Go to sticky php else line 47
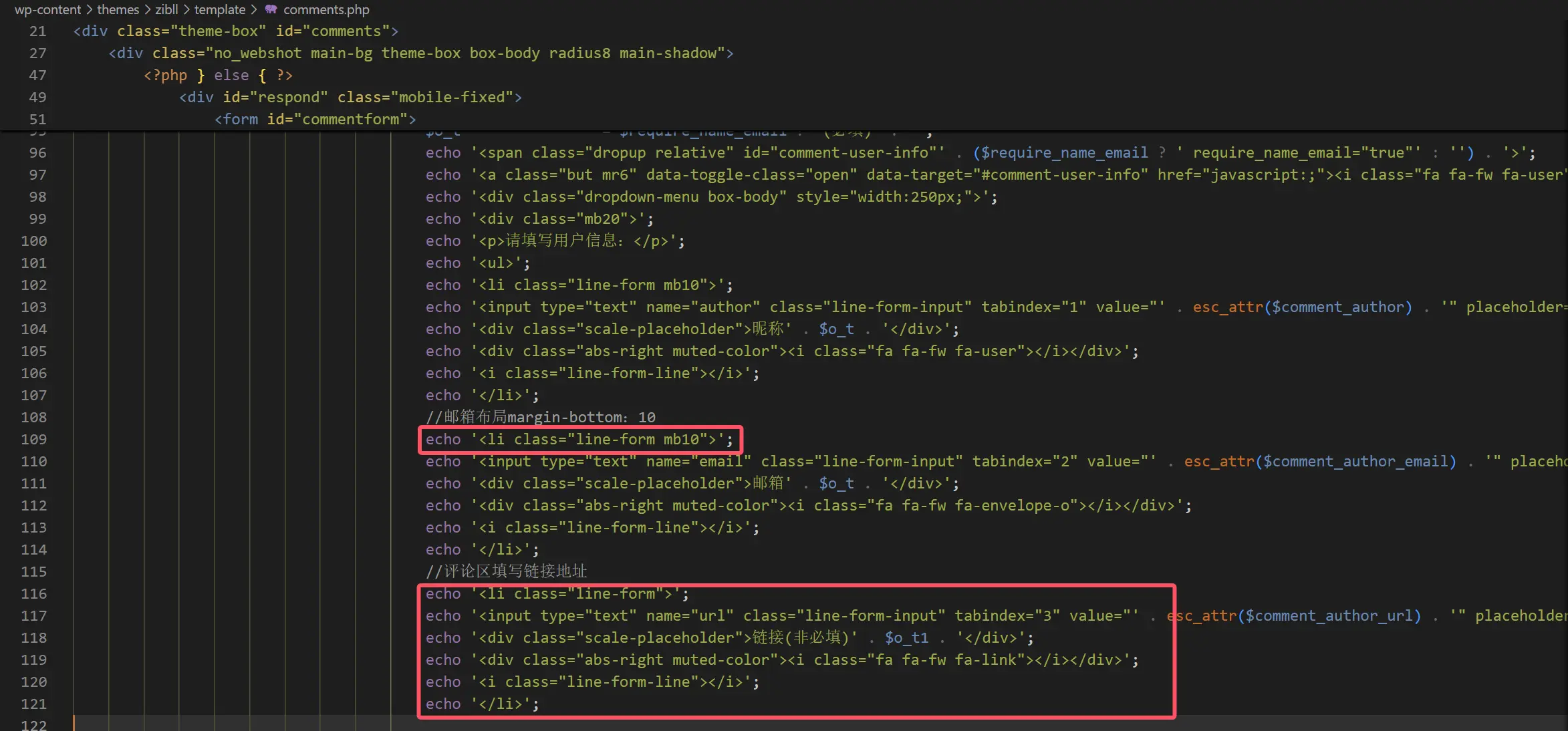The image size is (1568, 731). (x=218, y=76)
